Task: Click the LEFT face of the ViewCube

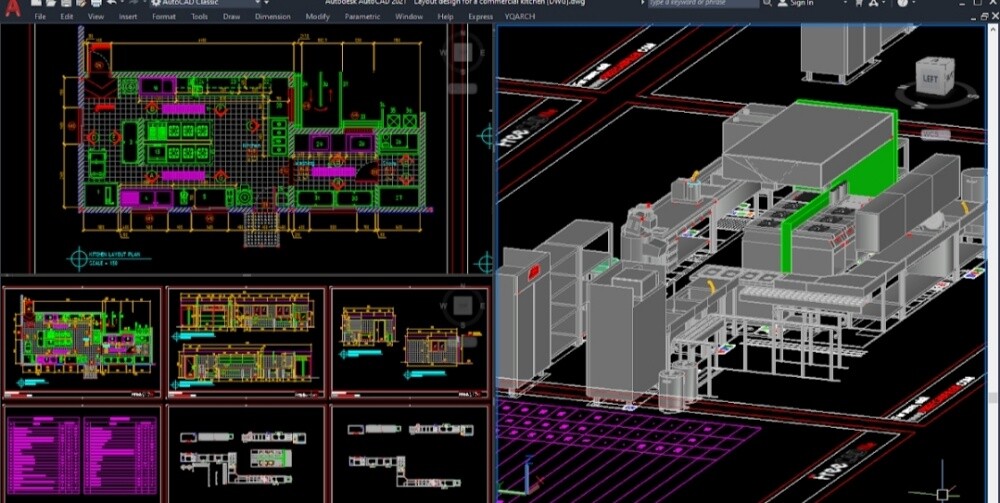Action: (x=930, y=78)
